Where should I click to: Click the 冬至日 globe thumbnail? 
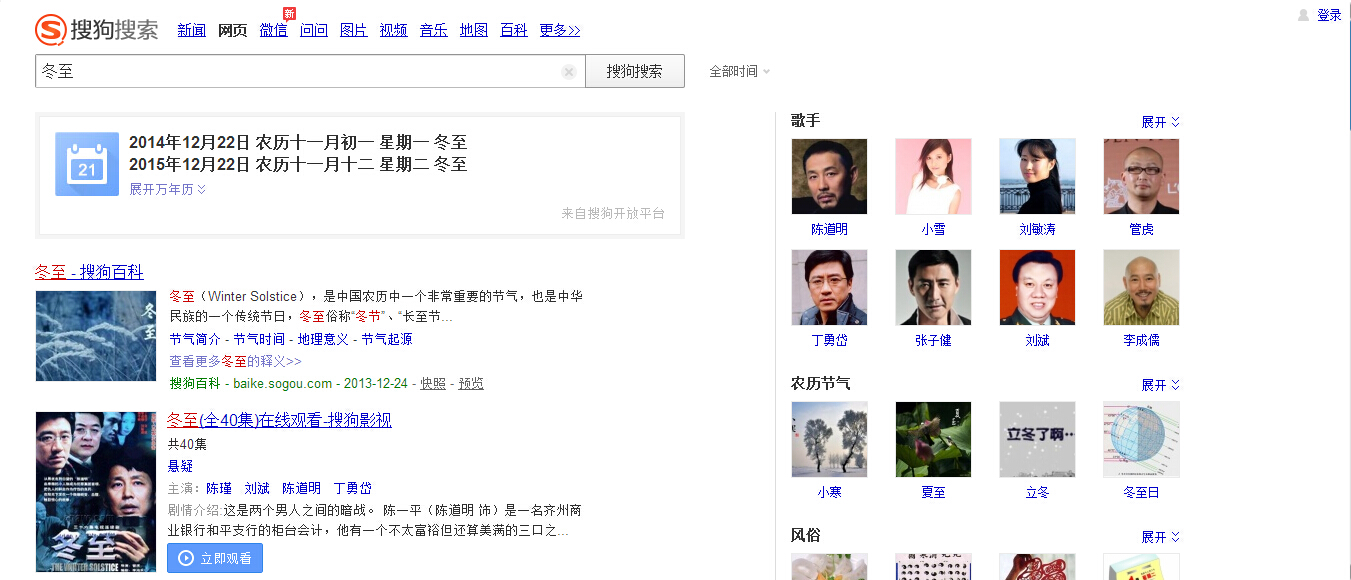point(1141,439)
